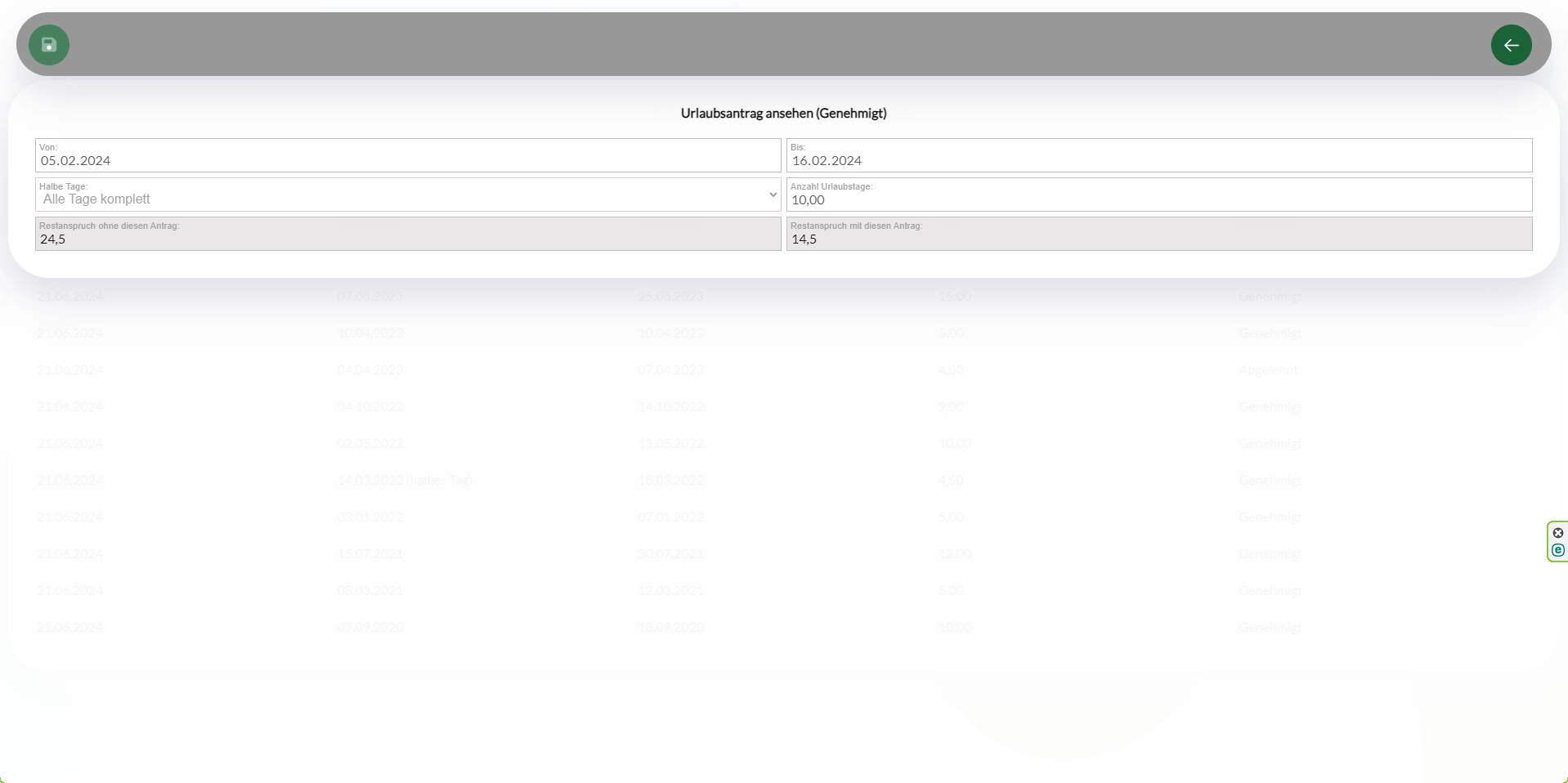Select the request starting 02.05.2022
This screenshot has width=1568, height=783.
[370, 444]
